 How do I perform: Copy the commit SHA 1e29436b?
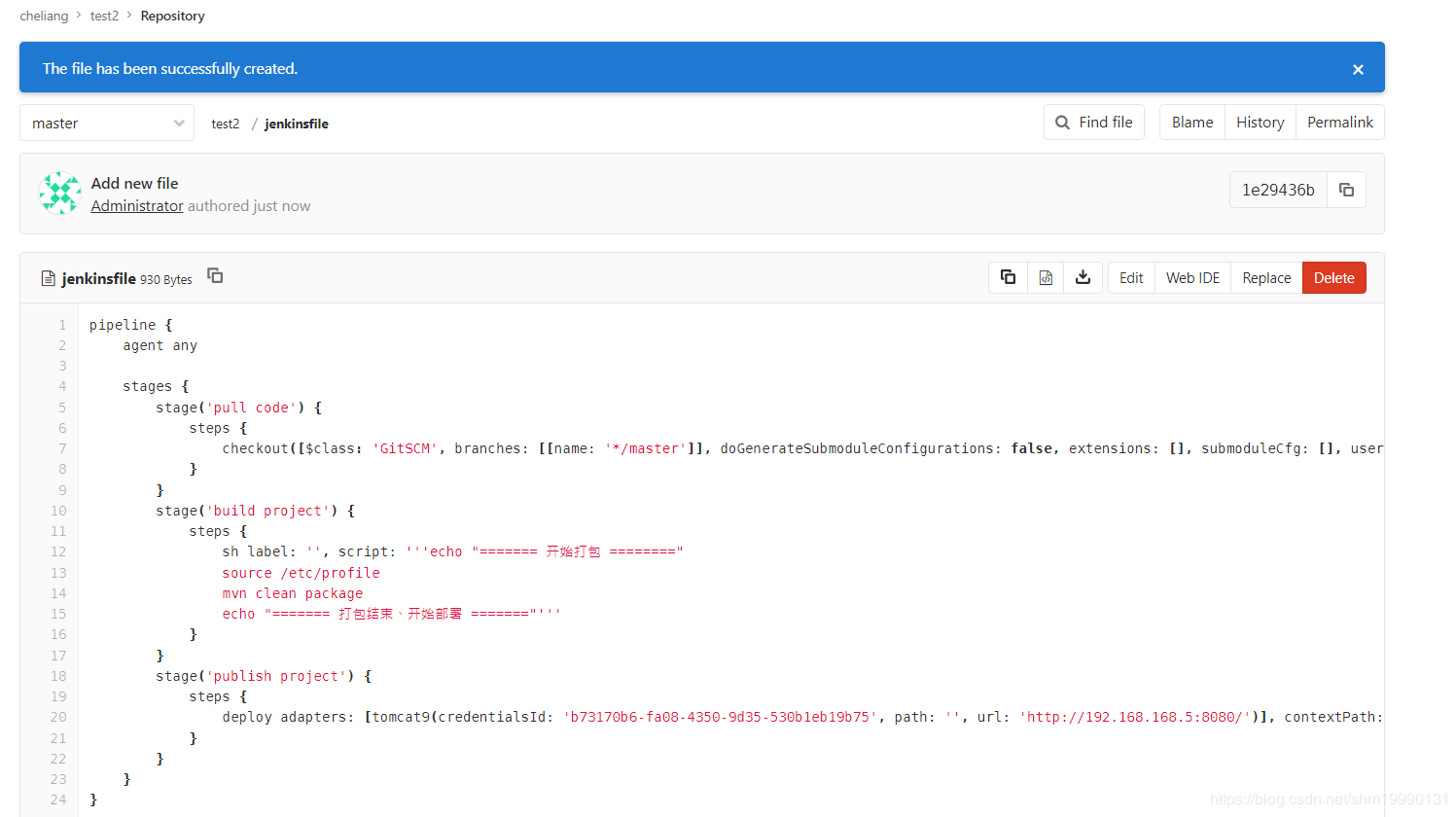[x=1346, y=190]
